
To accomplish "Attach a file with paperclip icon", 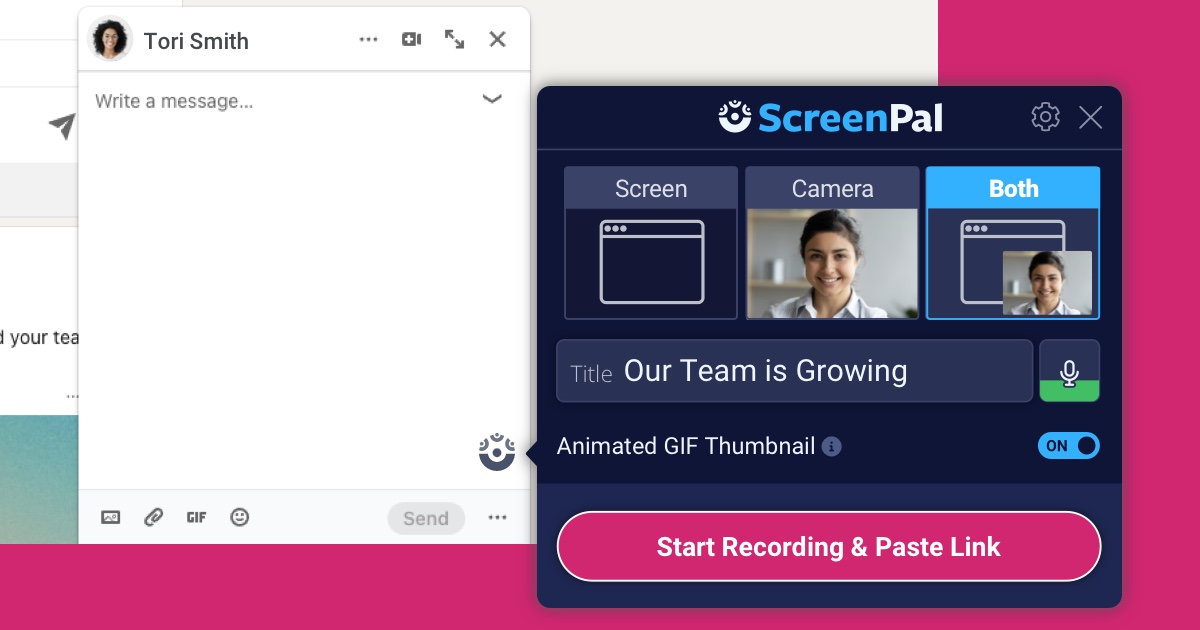I will [153, 517].
